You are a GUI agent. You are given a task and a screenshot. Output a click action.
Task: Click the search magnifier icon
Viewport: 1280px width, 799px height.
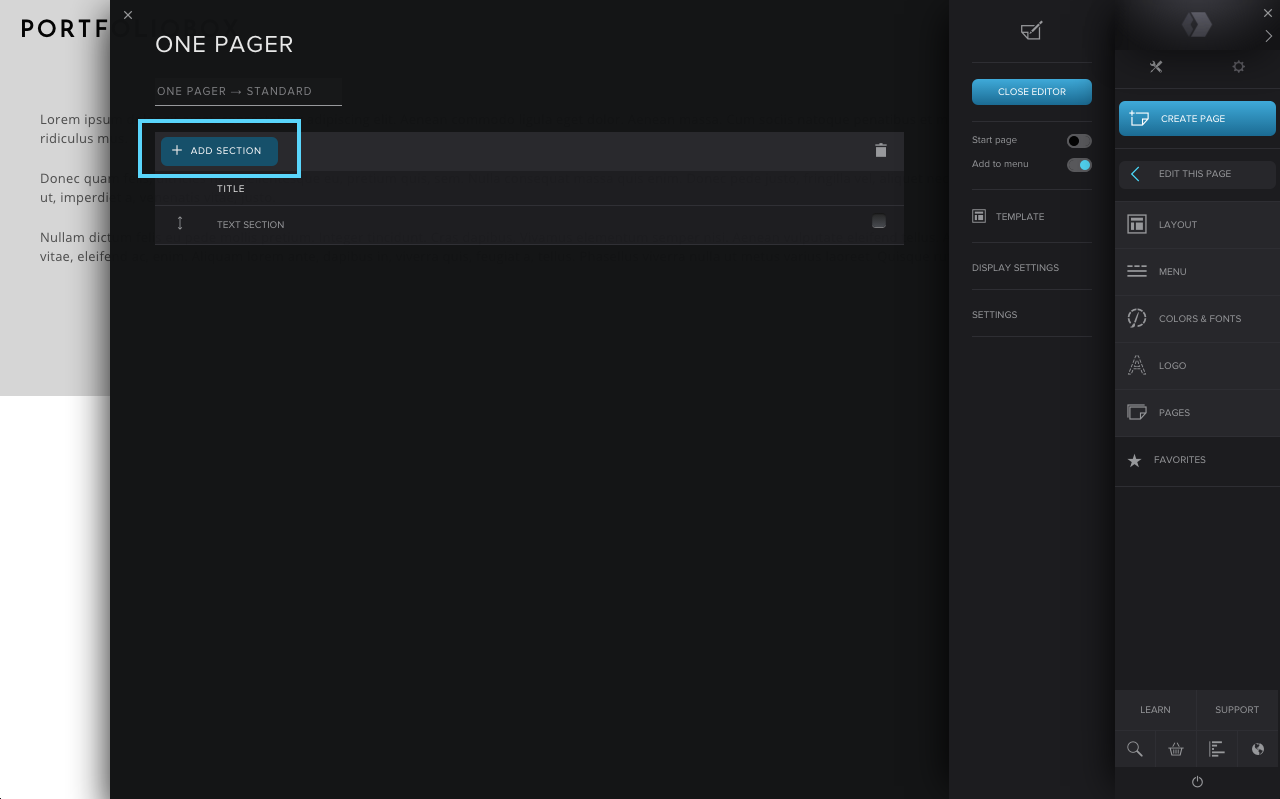[1135, 749]
